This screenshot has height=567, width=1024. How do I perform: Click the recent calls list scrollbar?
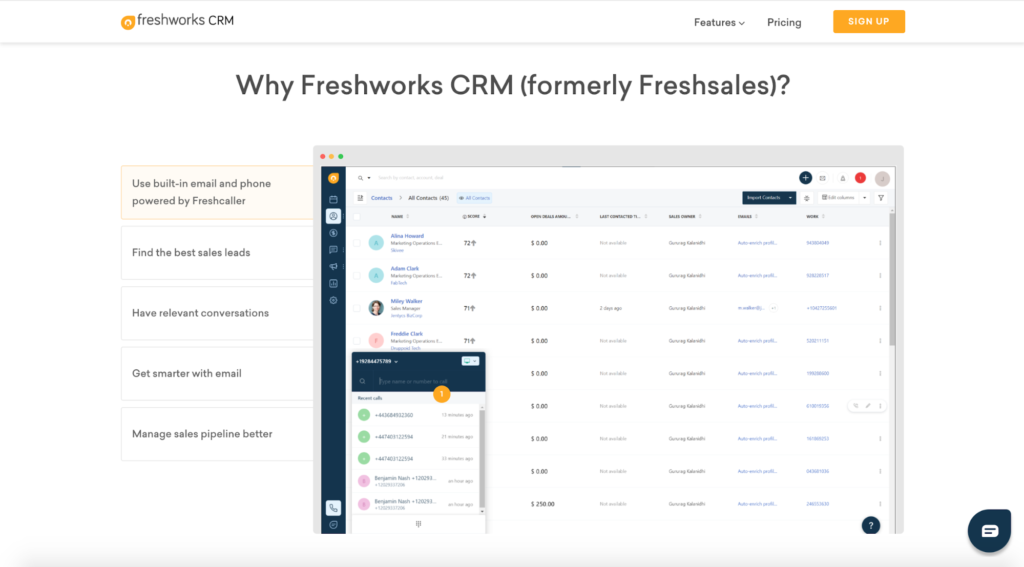[482, 457]
